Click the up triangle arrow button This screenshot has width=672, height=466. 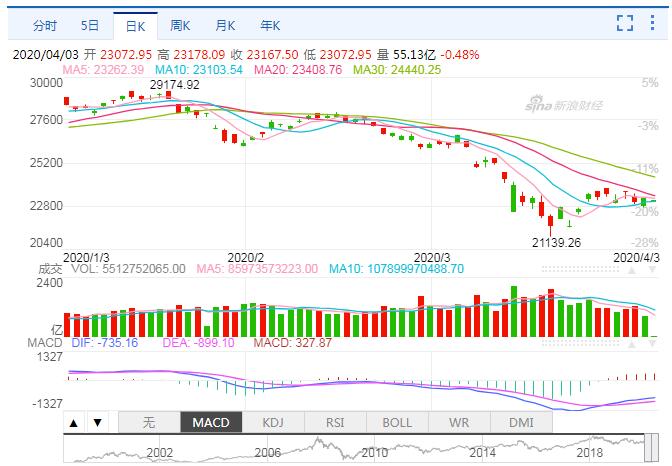pyautogui.click(x=74, y=423)
